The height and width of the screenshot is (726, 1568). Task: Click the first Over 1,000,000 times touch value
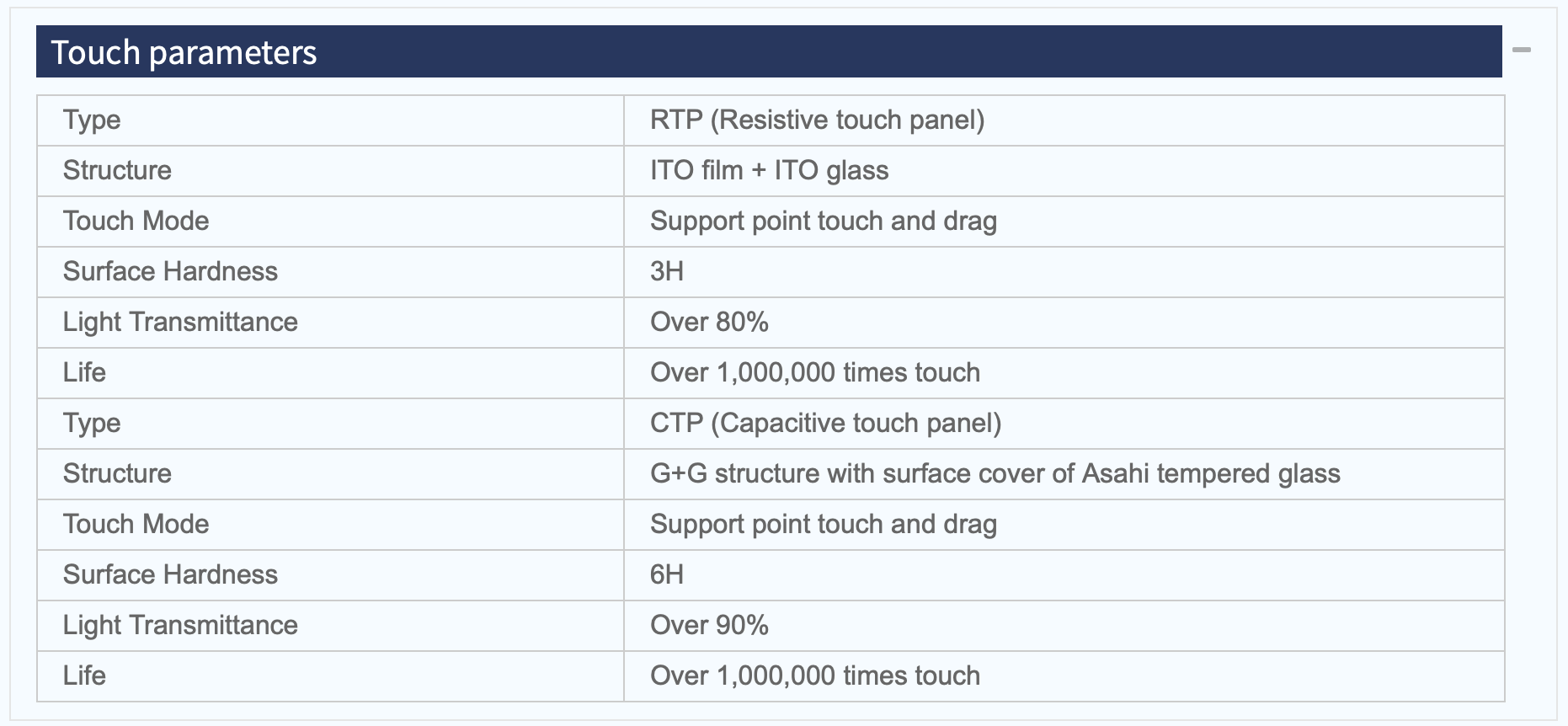(x=815, y=372)
